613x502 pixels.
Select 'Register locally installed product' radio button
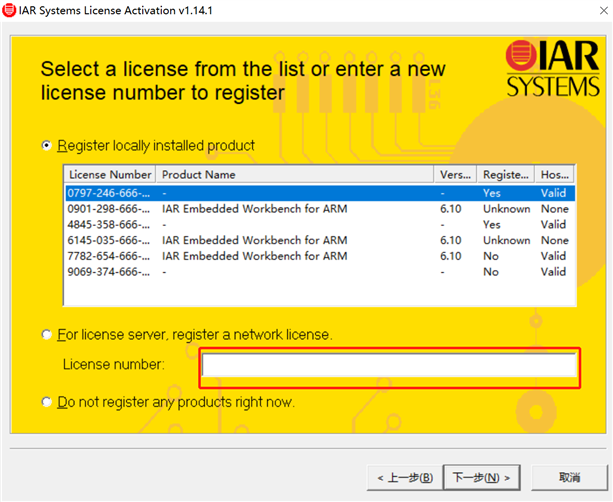(x=47, y=146)
